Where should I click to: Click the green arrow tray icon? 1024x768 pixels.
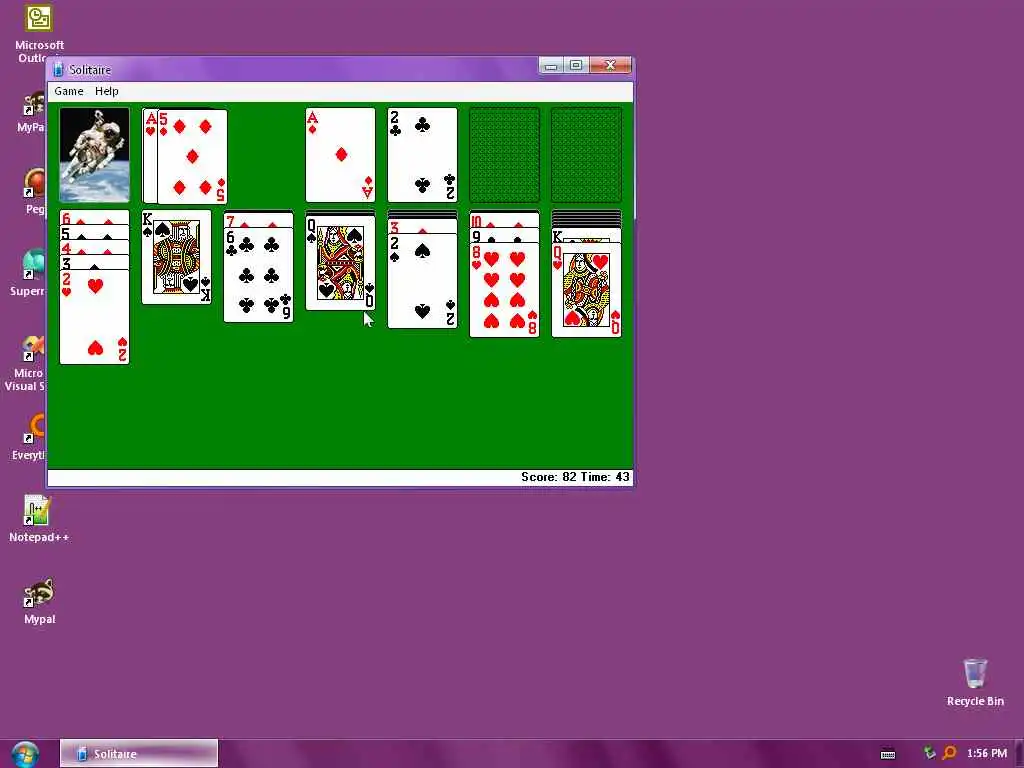[x=929, y=753]
